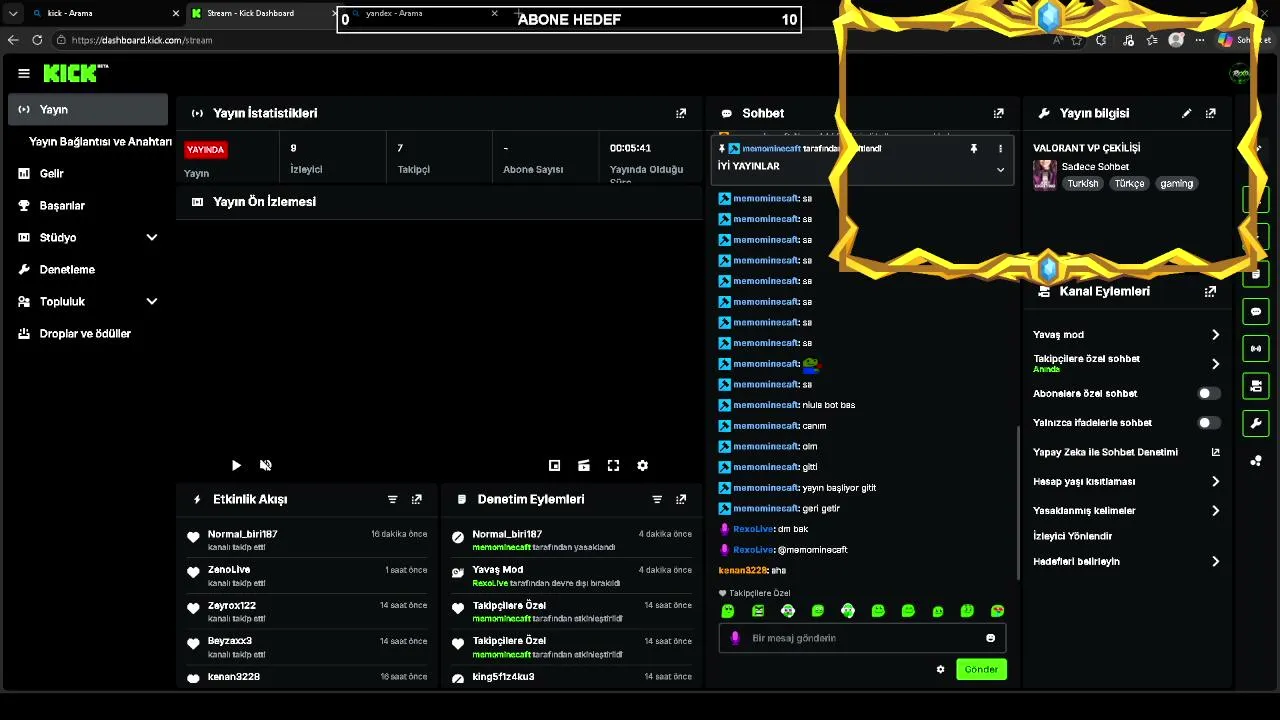Image resolution: width=1280 pixels, height=720 pixels.
Task: Play the stream preview
Action: (x=236, y=465)
